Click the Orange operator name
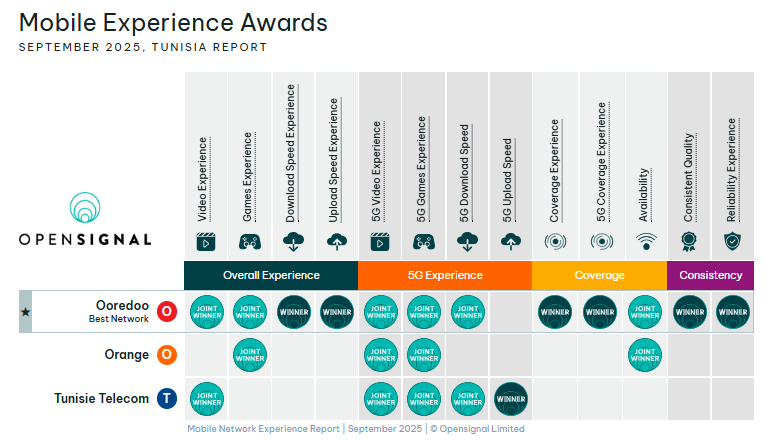This screenshot has width=779, height=441. [127, 355]
